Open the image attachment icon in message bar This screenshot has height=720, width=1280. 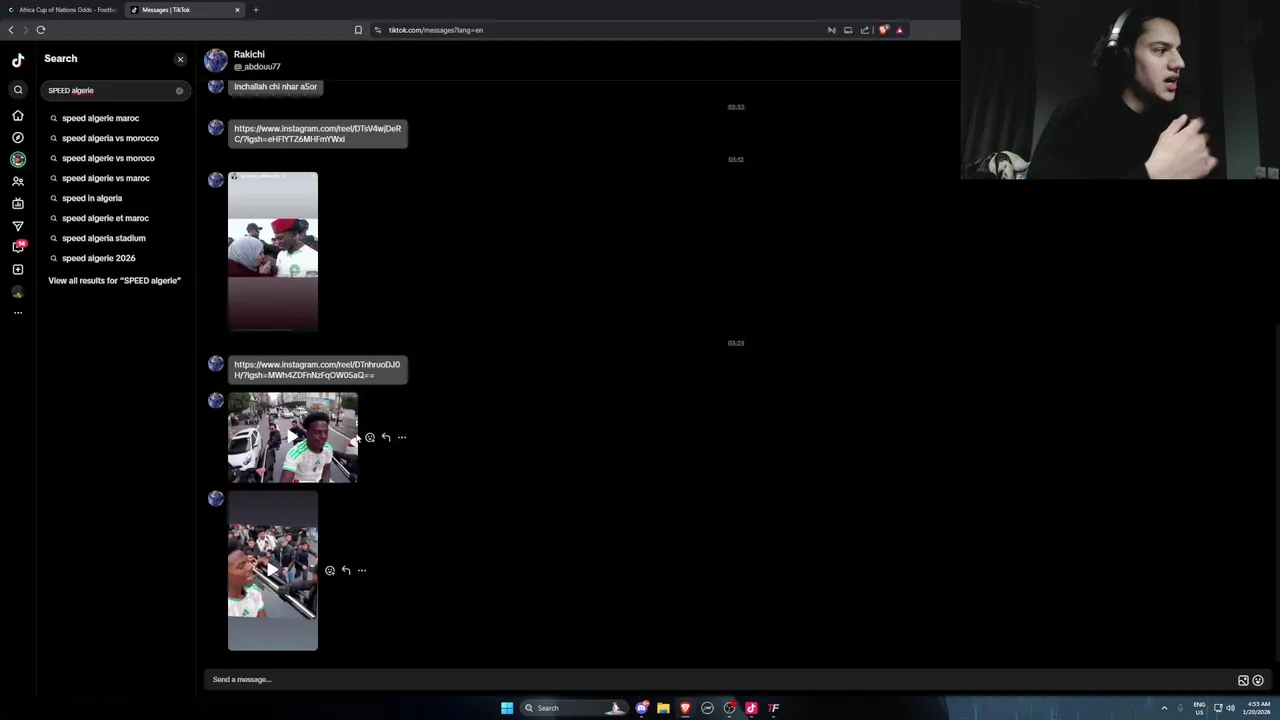(1243, 680)
